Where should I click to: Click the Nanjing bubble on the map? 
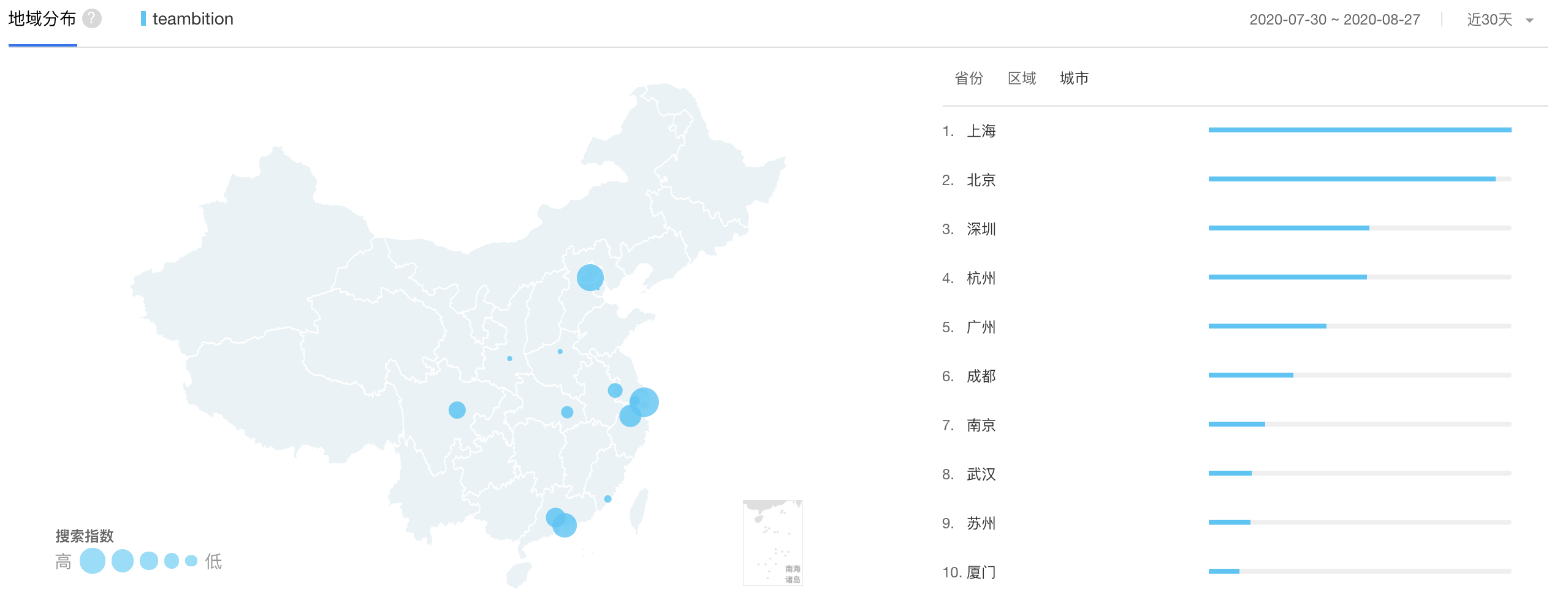615,390
